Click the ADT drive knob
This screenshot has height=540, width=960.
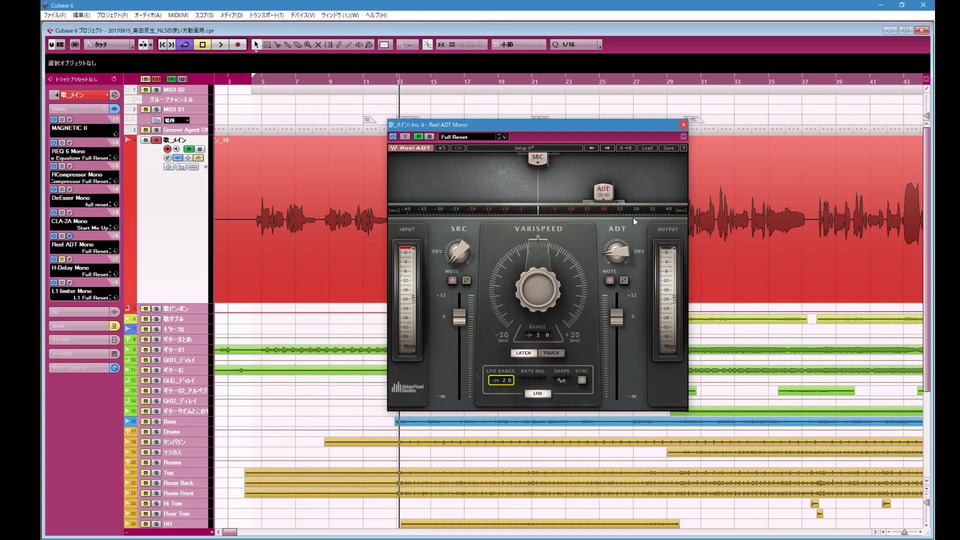point(617,252)
